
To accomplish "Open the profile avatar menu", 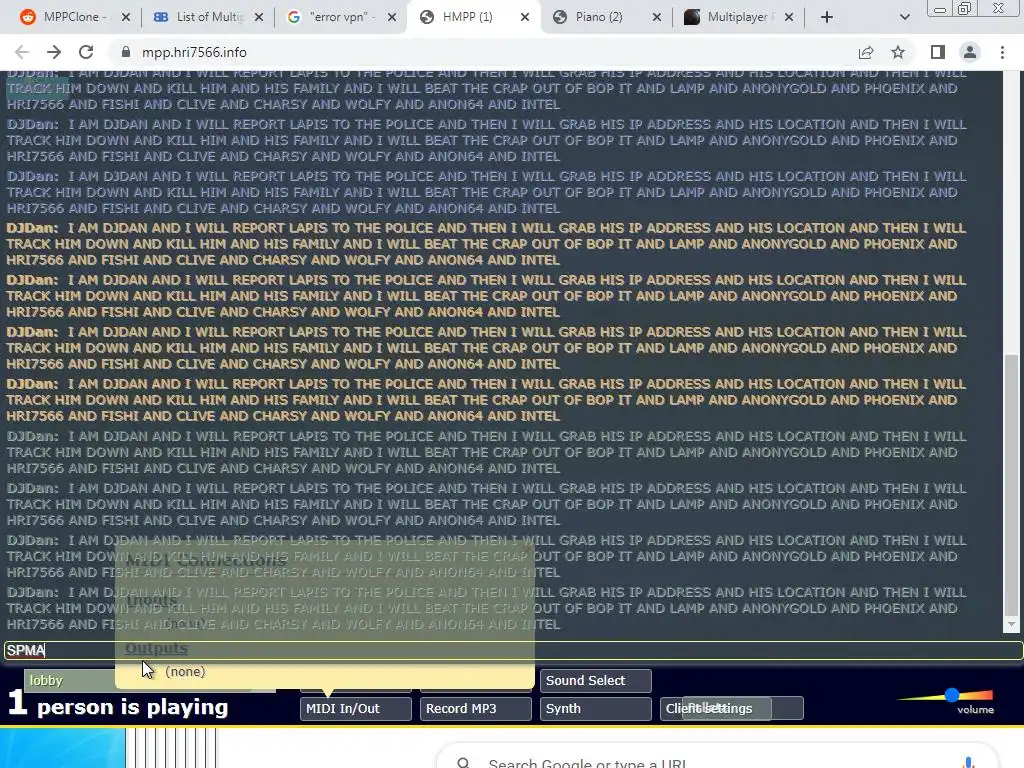I will click(970, 52).
